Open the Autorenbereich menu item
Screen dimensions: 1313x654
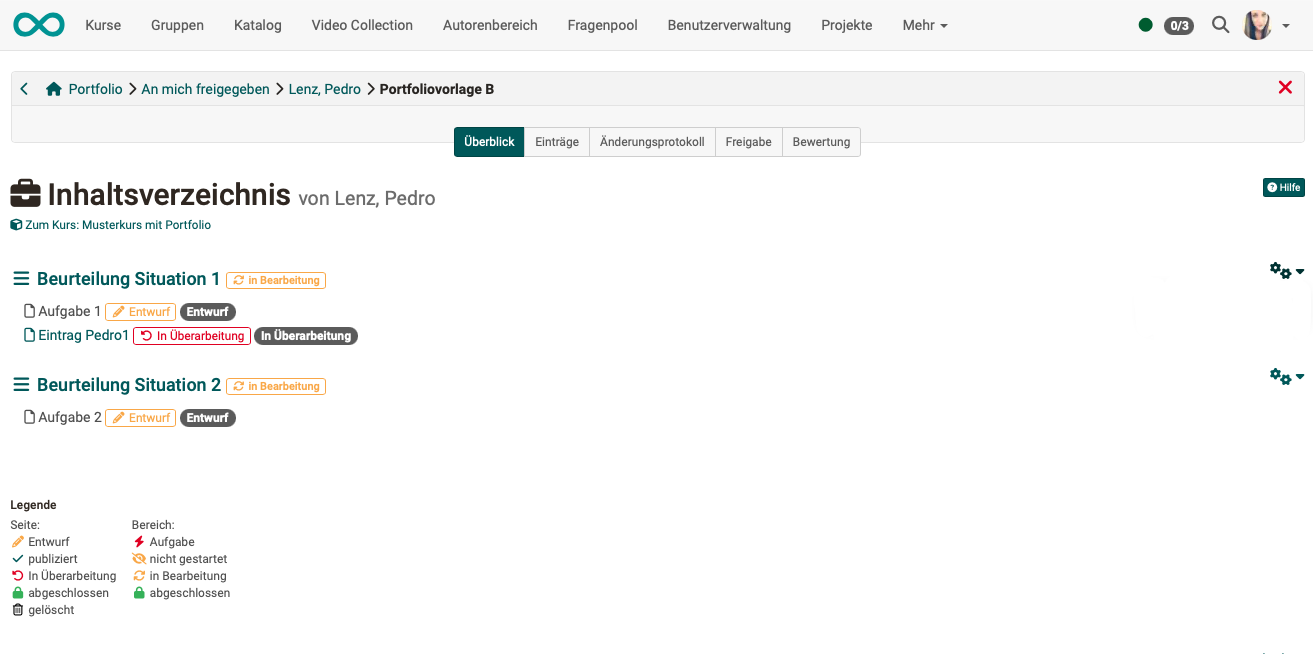(x=490, y=25)
